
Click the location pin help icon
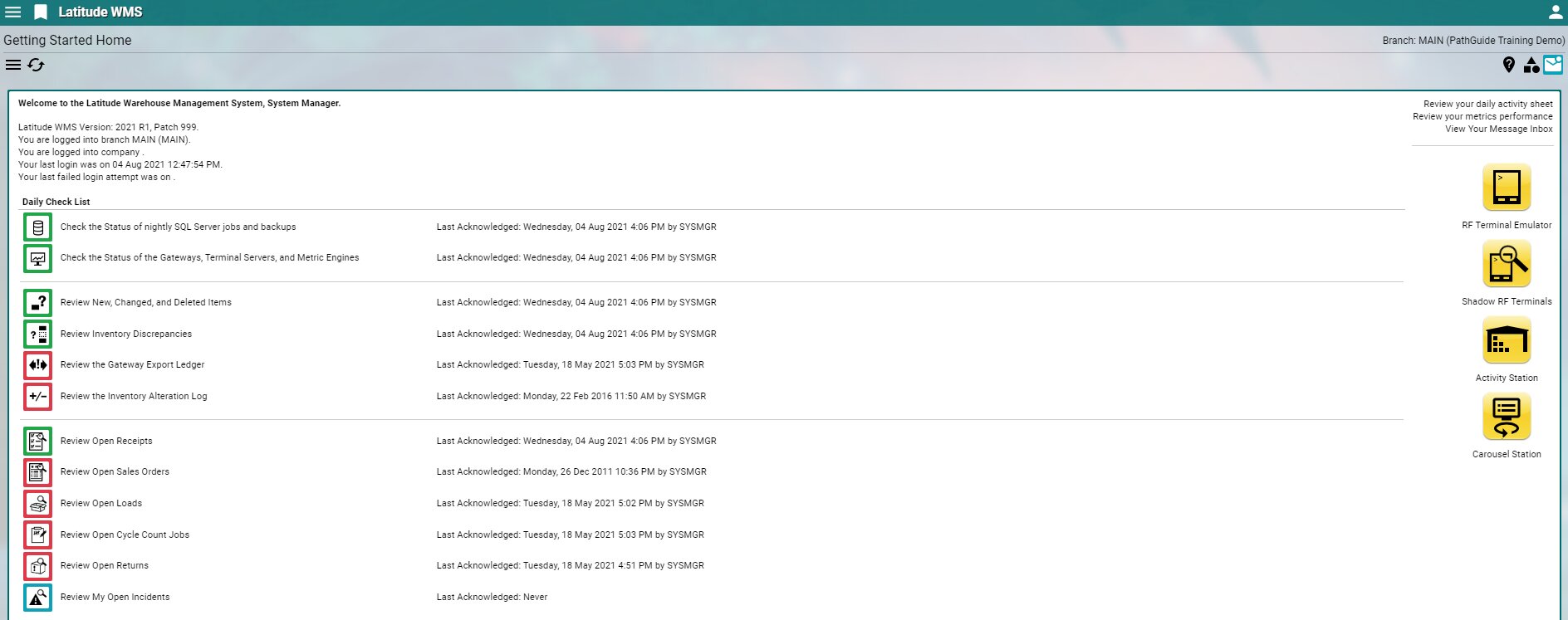[1509, 65]
